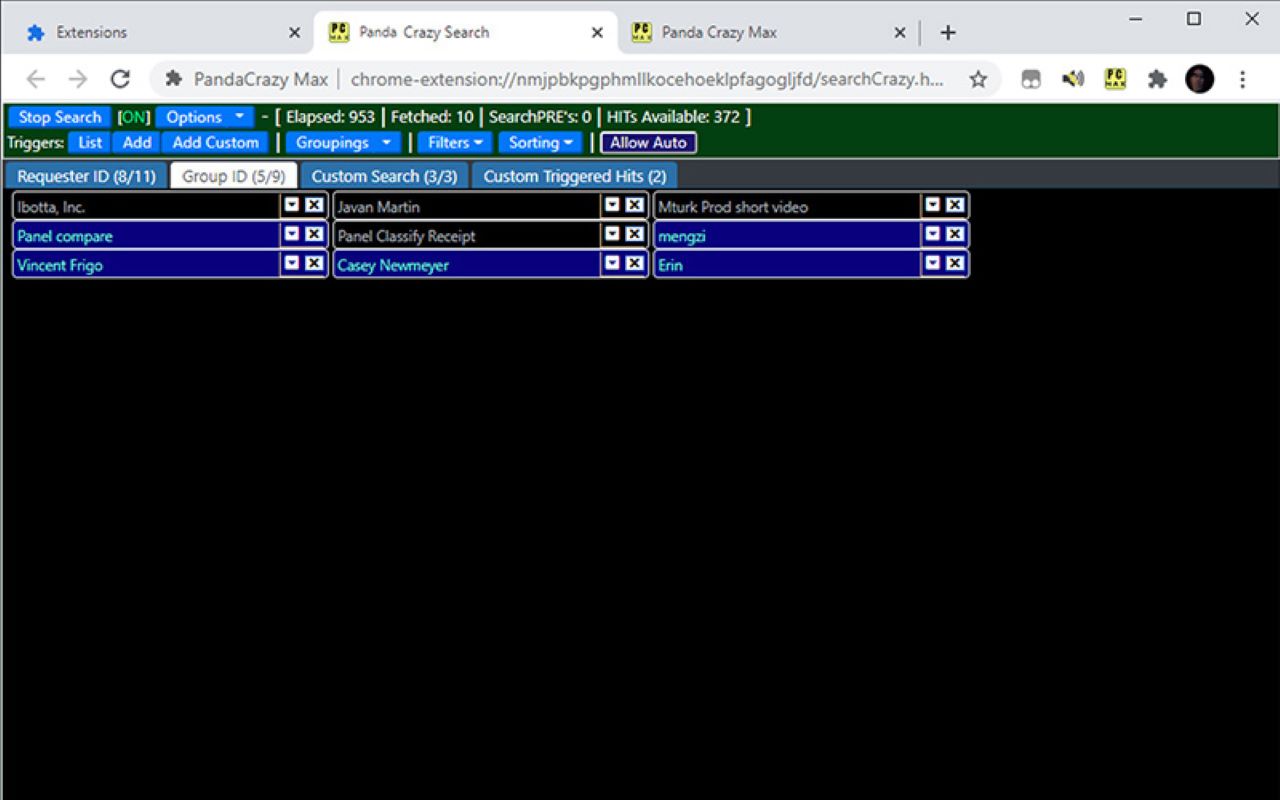
Task: Reload the page with the refresh icon
Action: point(120,79)
